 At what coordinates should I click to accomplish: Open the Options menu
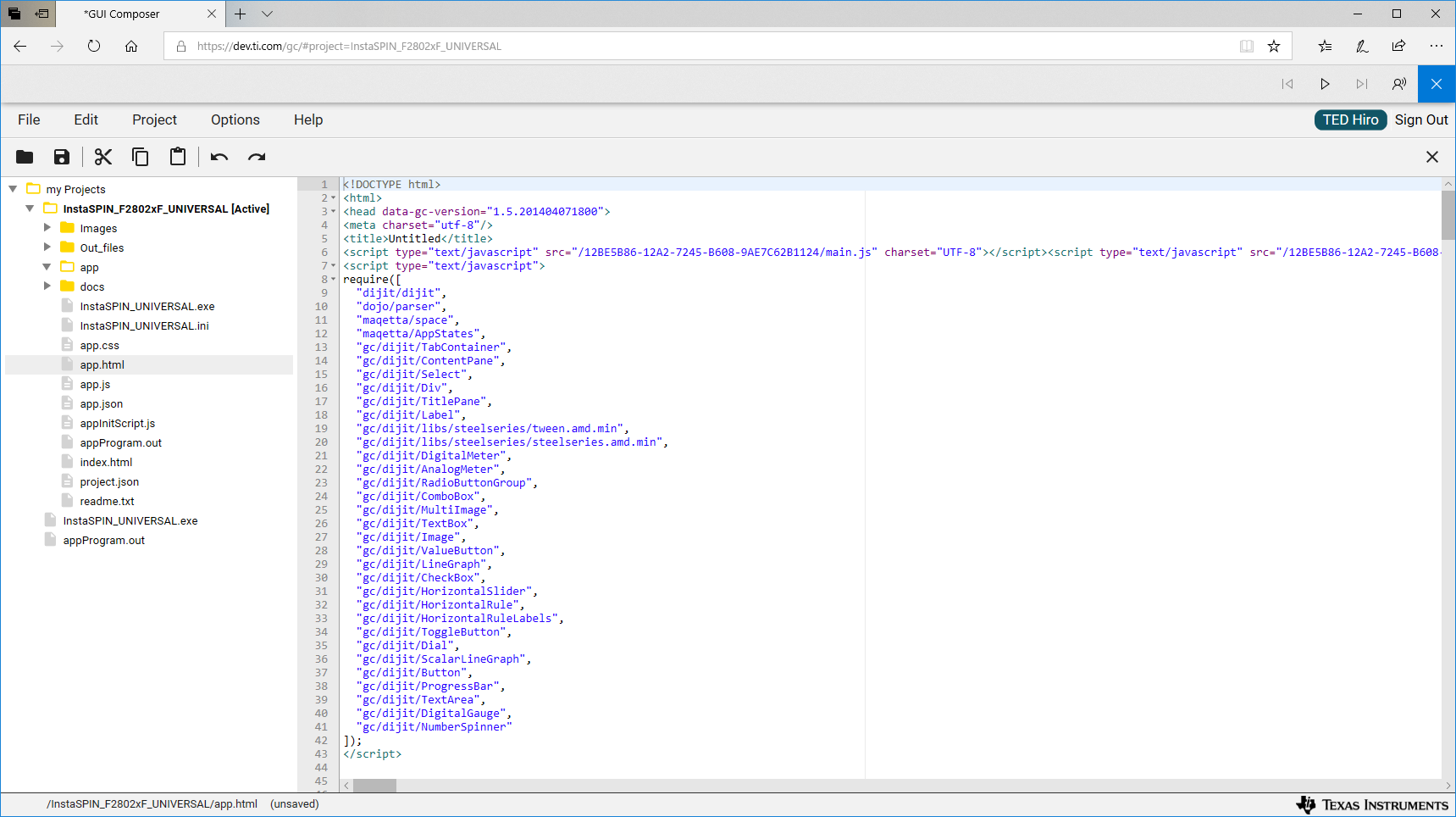pos(235,119)
